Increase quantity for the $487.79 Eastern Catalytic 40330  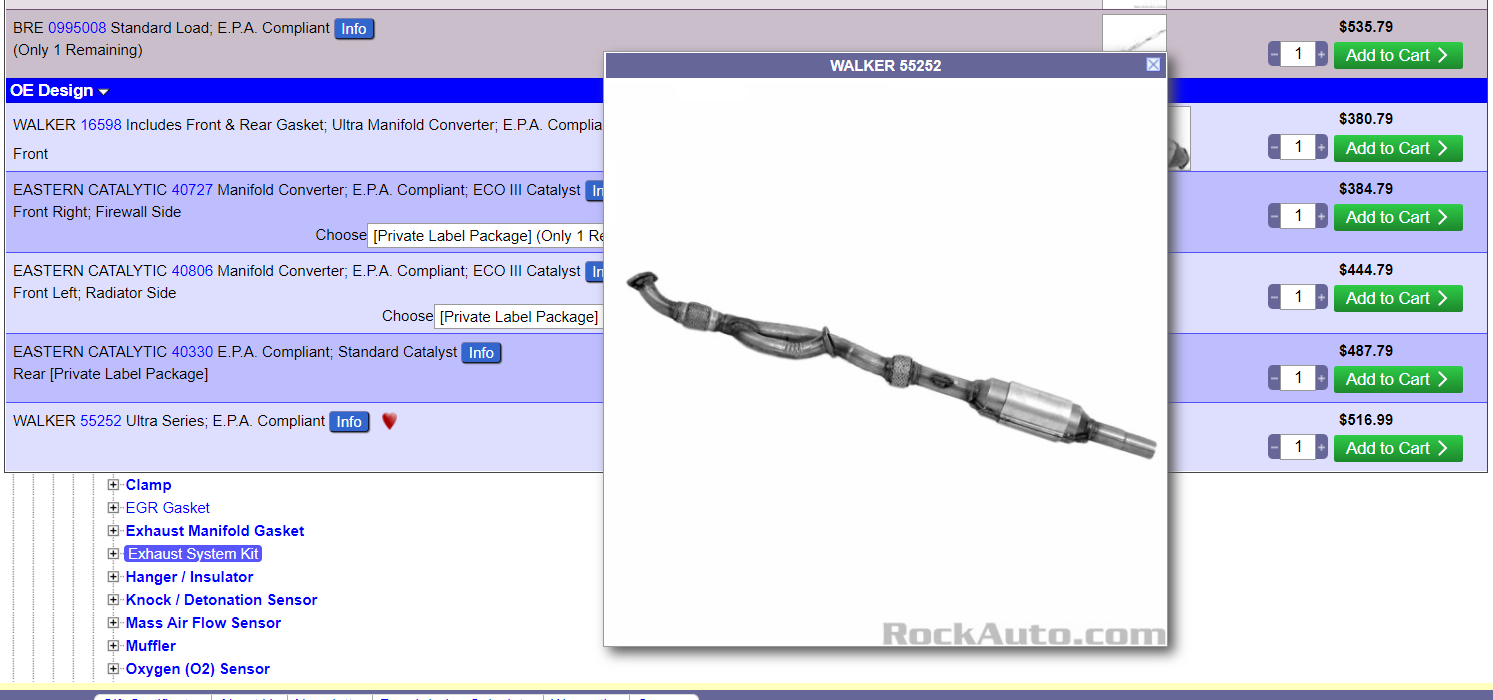coord(1321,378)
